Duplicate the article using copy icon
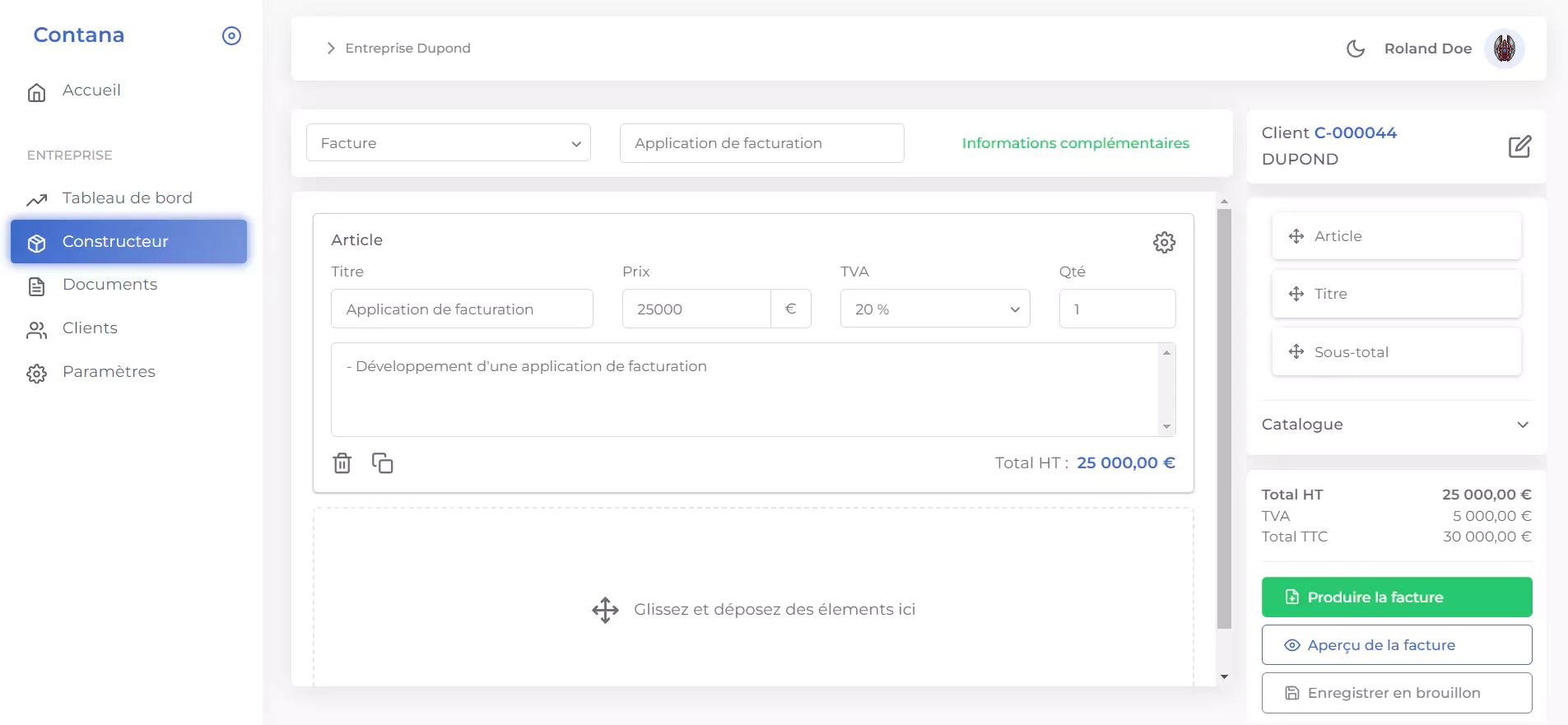1568x725 pixels. 382,463
